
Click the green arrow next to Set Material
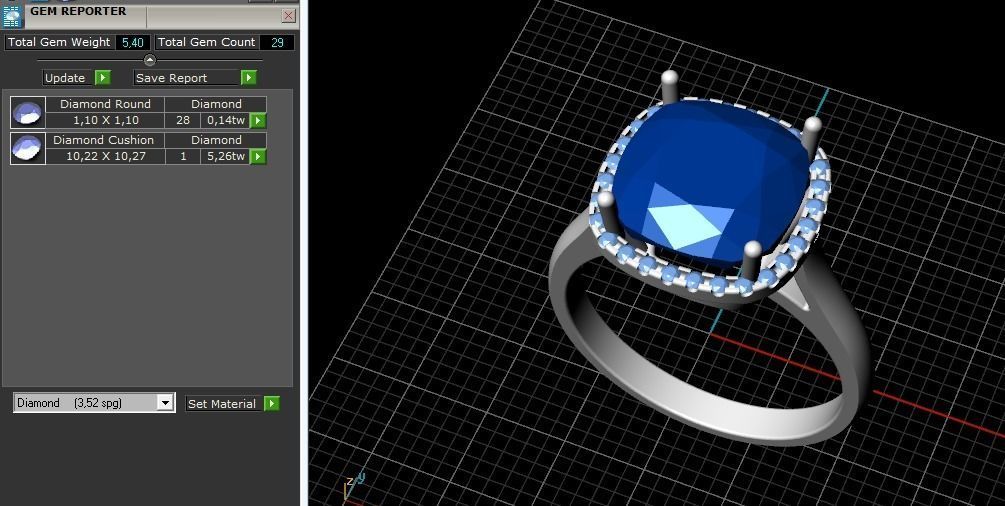tap(272, 403)
